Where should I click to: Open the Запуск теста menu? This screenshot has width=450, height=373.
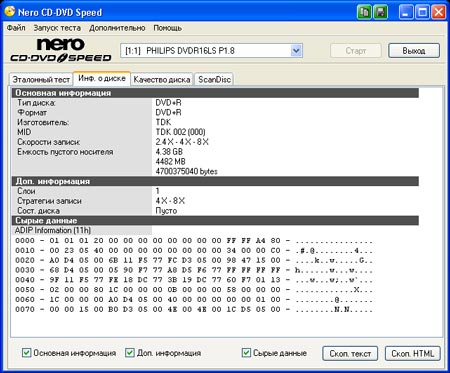click(x=57, y=28)
